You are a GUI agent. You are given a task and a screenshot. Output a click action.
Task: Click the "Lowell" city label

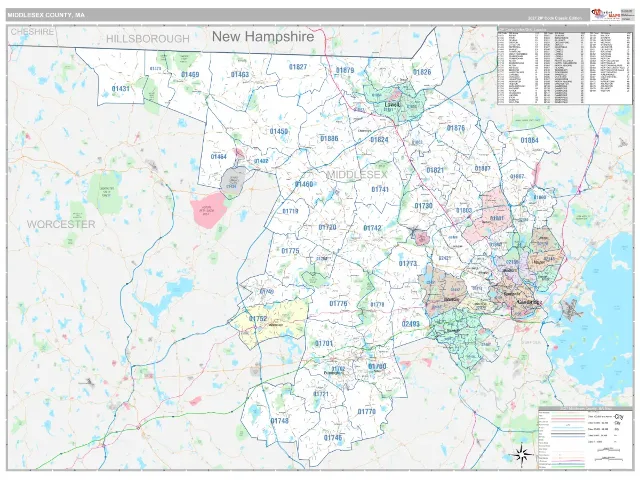point(393,104)
